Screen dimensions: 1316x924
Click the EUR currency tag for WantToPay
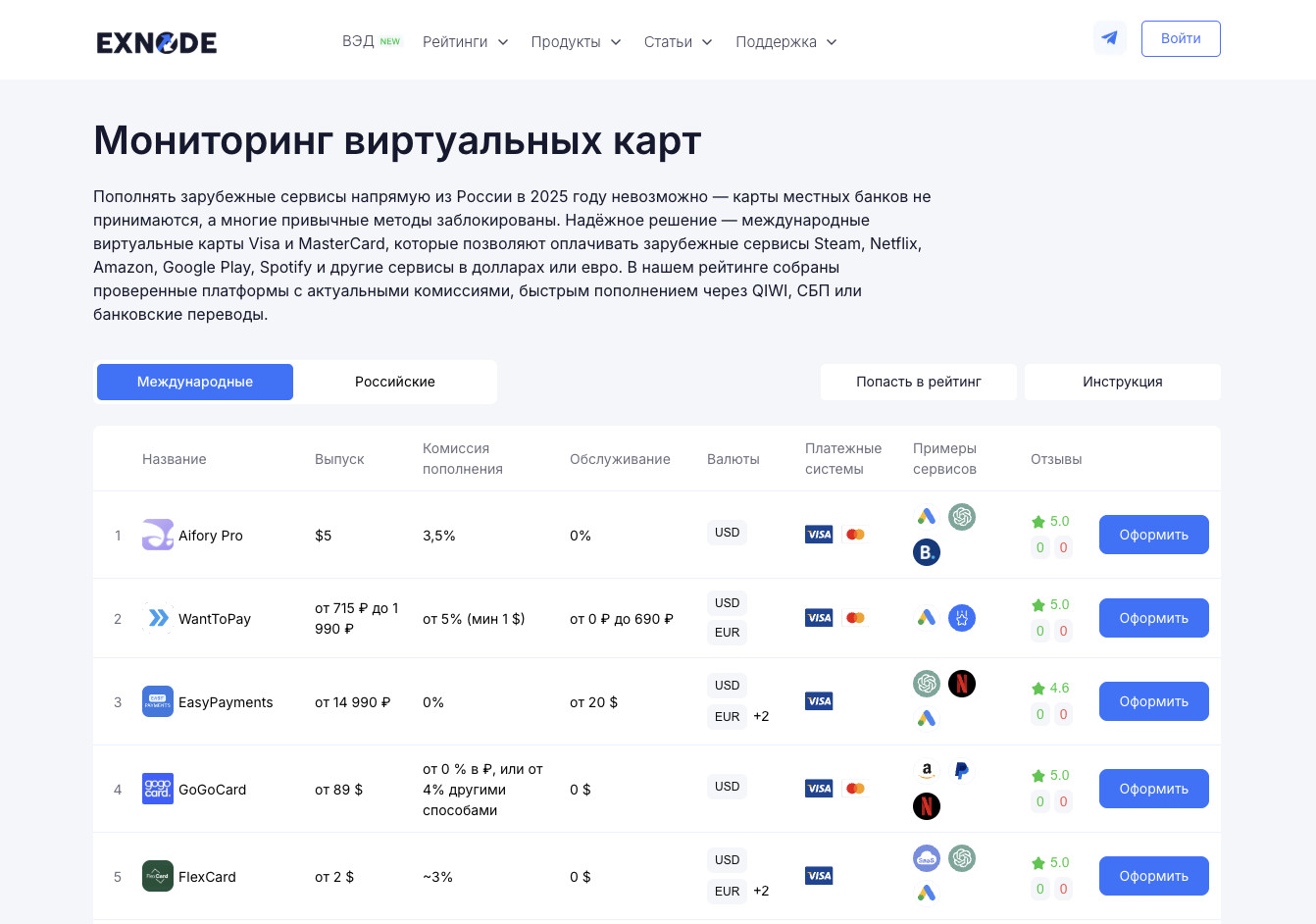[728, 633]
